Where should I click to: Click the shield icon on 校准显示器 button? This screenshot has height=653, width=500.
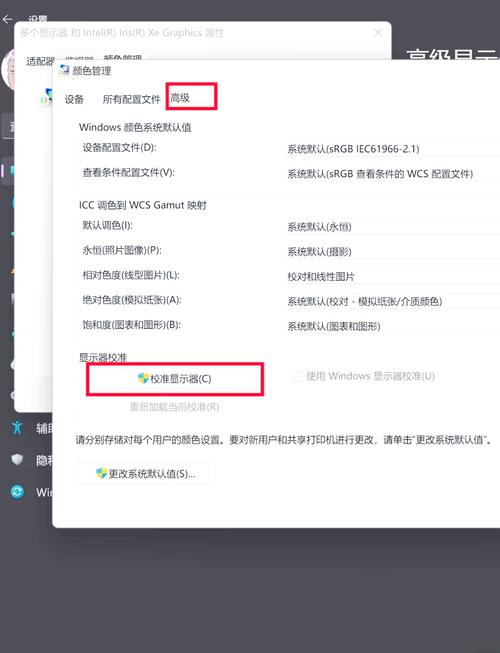pyautogui.click(x=143, y=378)
